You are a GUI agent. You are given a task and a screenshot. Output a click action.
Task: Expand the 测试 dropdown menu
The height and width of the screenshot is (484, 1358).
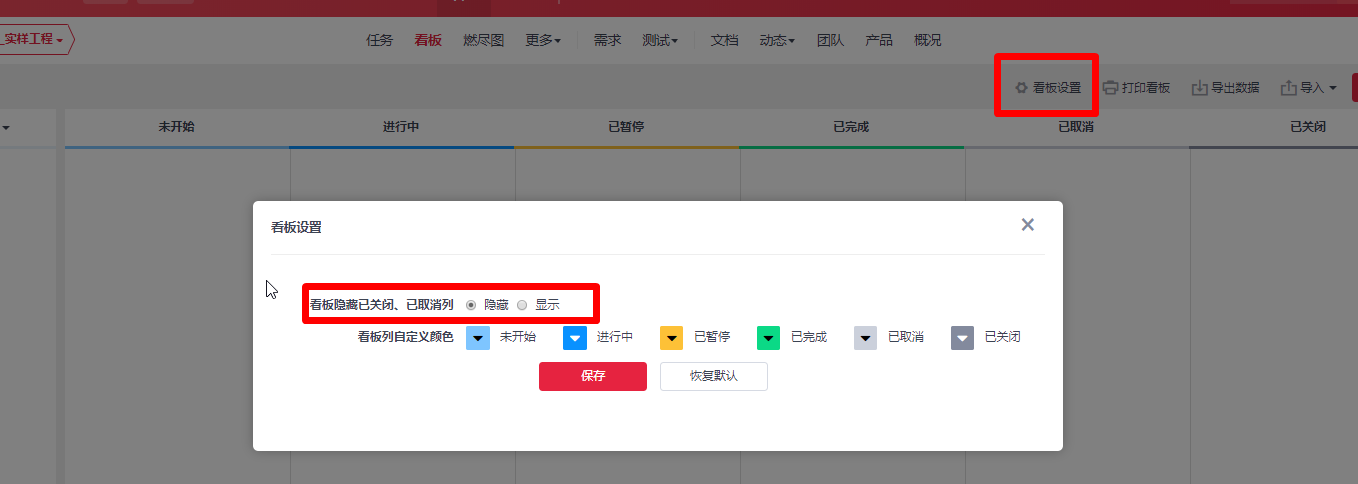pos(660,41)
